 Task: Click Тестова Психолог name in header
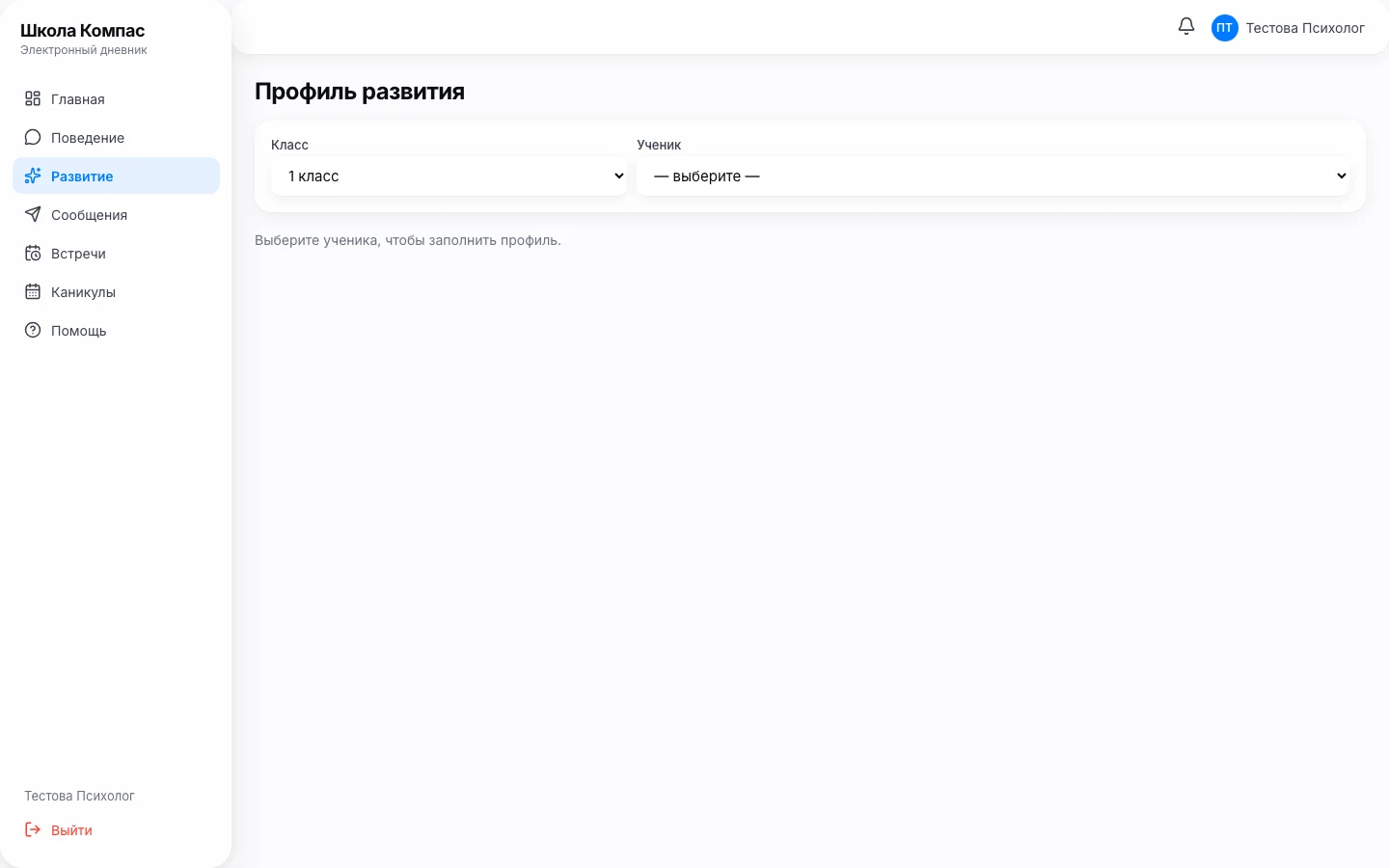(1305, 28)
